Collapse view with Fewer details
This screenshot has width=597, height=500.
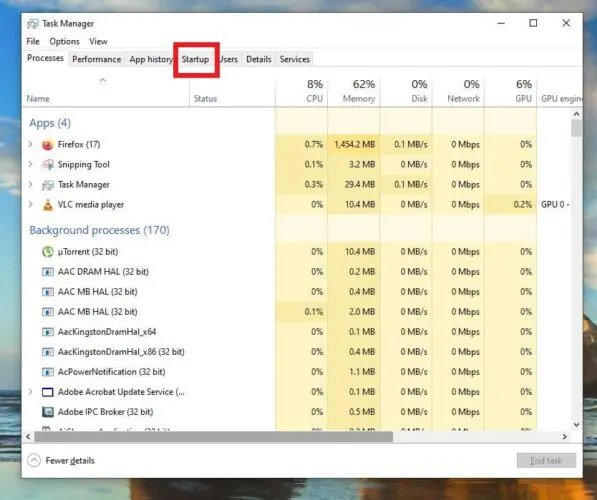tap(61, 460)
